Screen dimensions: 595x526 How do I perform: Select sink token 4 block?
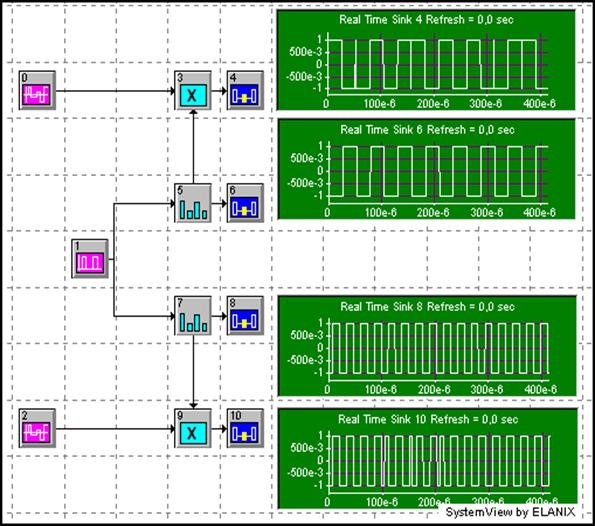[245, 90]
